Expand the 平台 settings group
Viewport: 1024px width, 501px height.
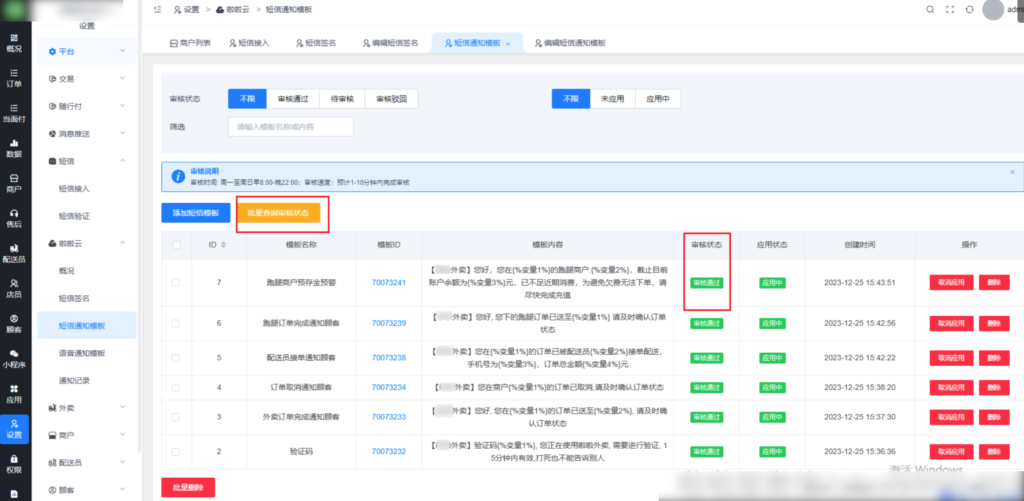(x=86, y=51)
